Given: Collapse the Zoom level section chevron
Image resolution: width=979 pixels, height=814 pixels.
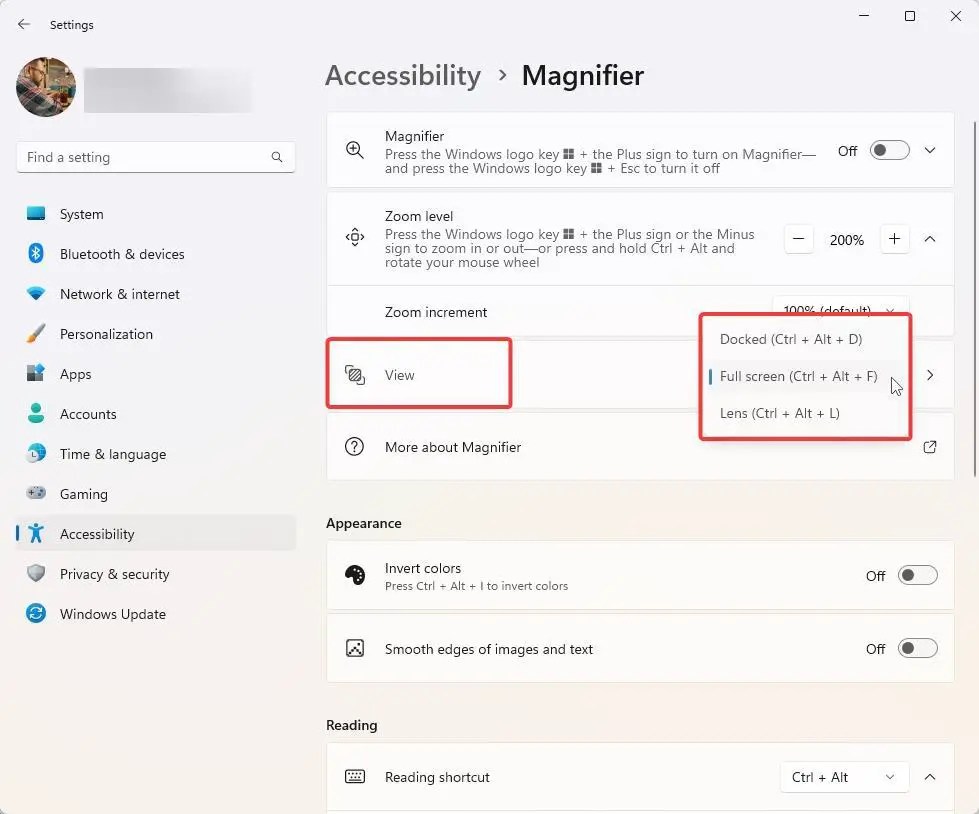Looking at the screenshot, I should 930,239.
